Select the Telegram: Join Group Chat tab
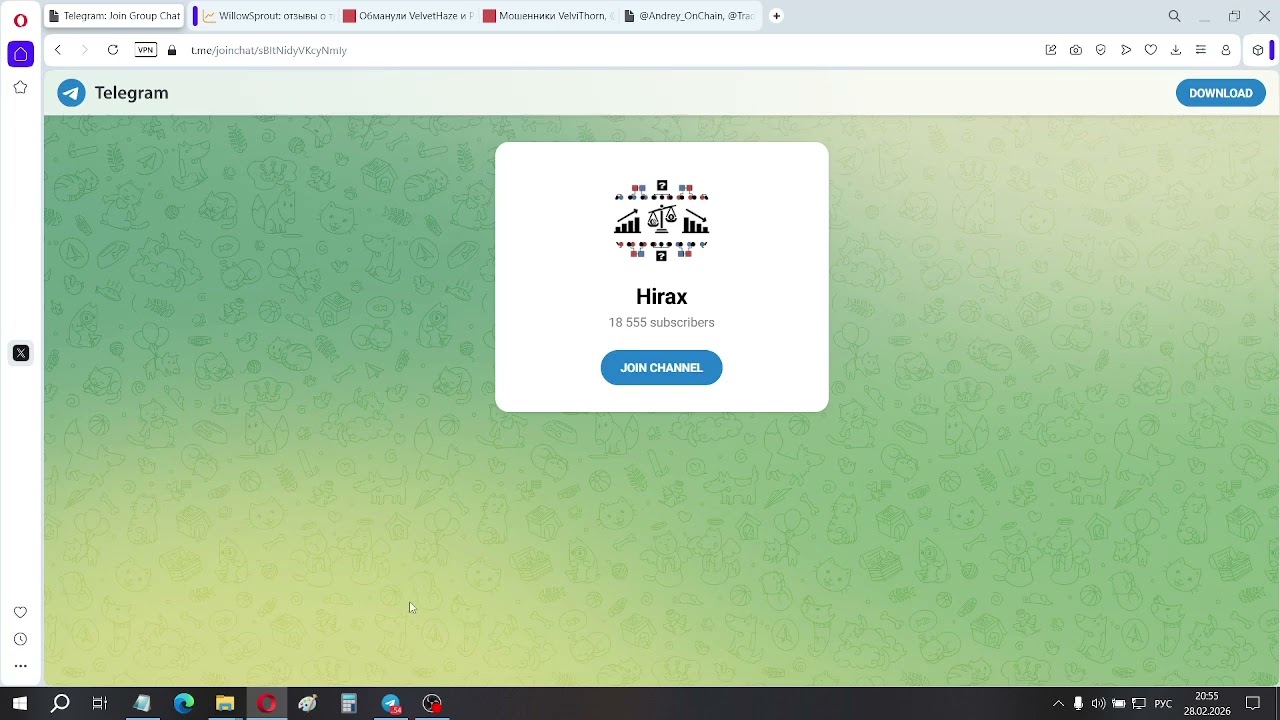This screenshot has height=720, width=1280. (x=114, y=16)
